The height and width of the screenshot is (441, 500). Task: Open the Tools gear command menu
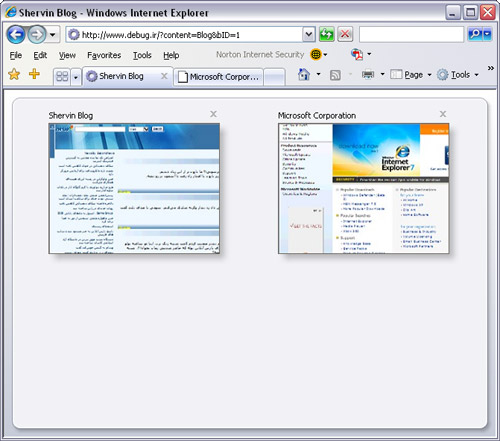point(458,75)
